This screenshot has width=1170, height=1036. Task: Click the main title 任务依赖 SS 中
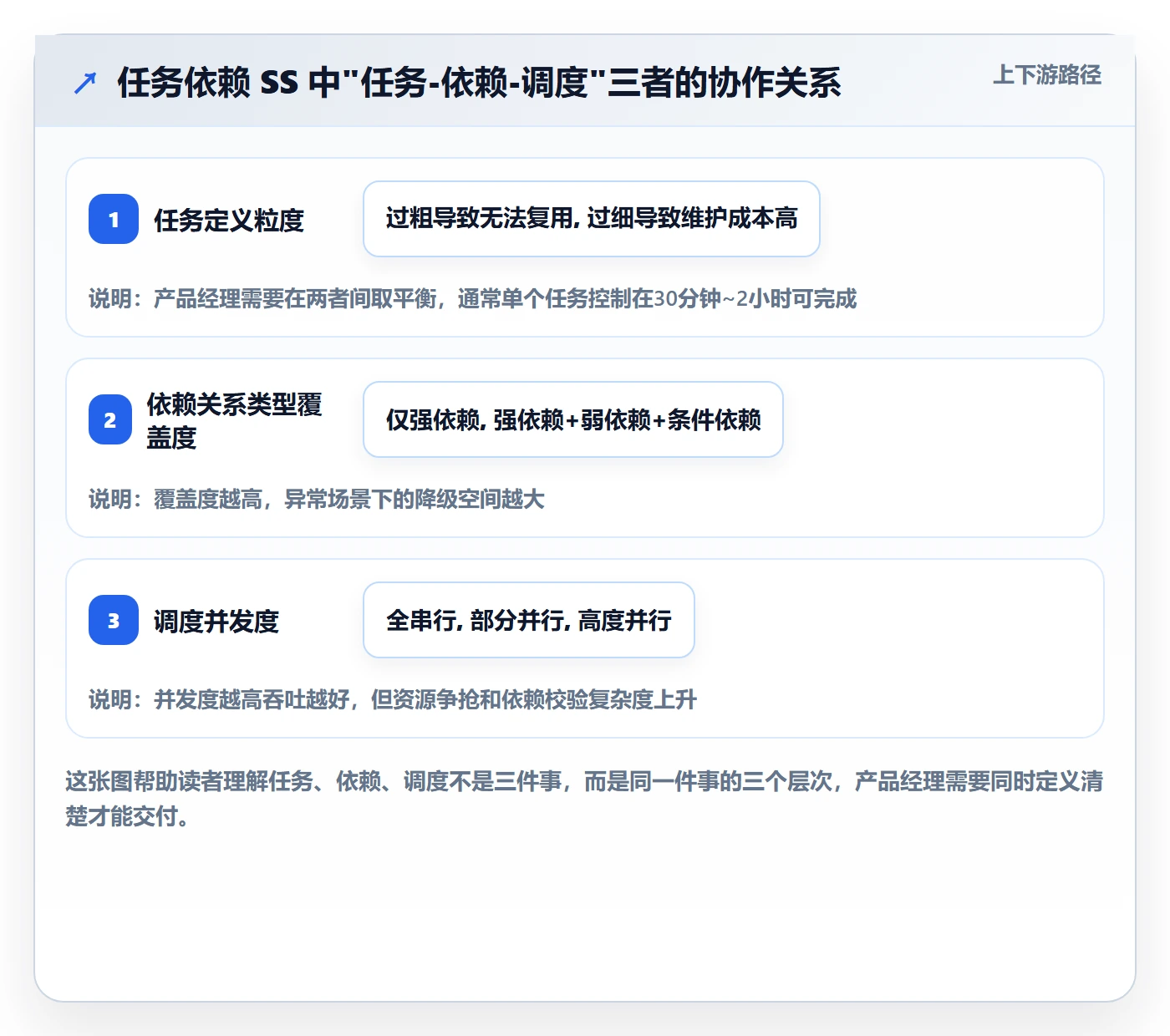click(x=479, y=83)
